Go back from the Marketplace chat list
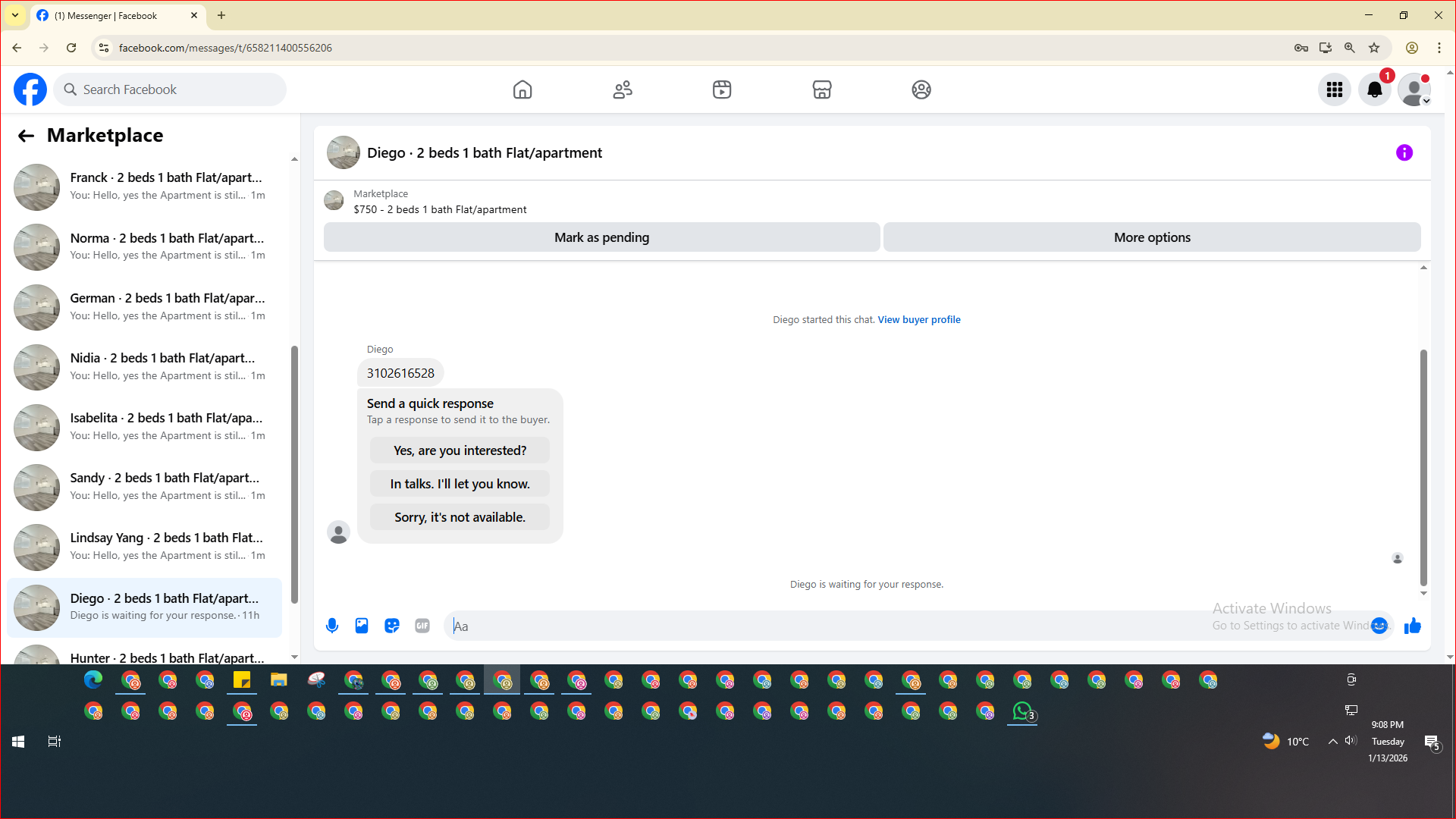The height and width of the screenshot is (819, 1456). pos(26,136)
